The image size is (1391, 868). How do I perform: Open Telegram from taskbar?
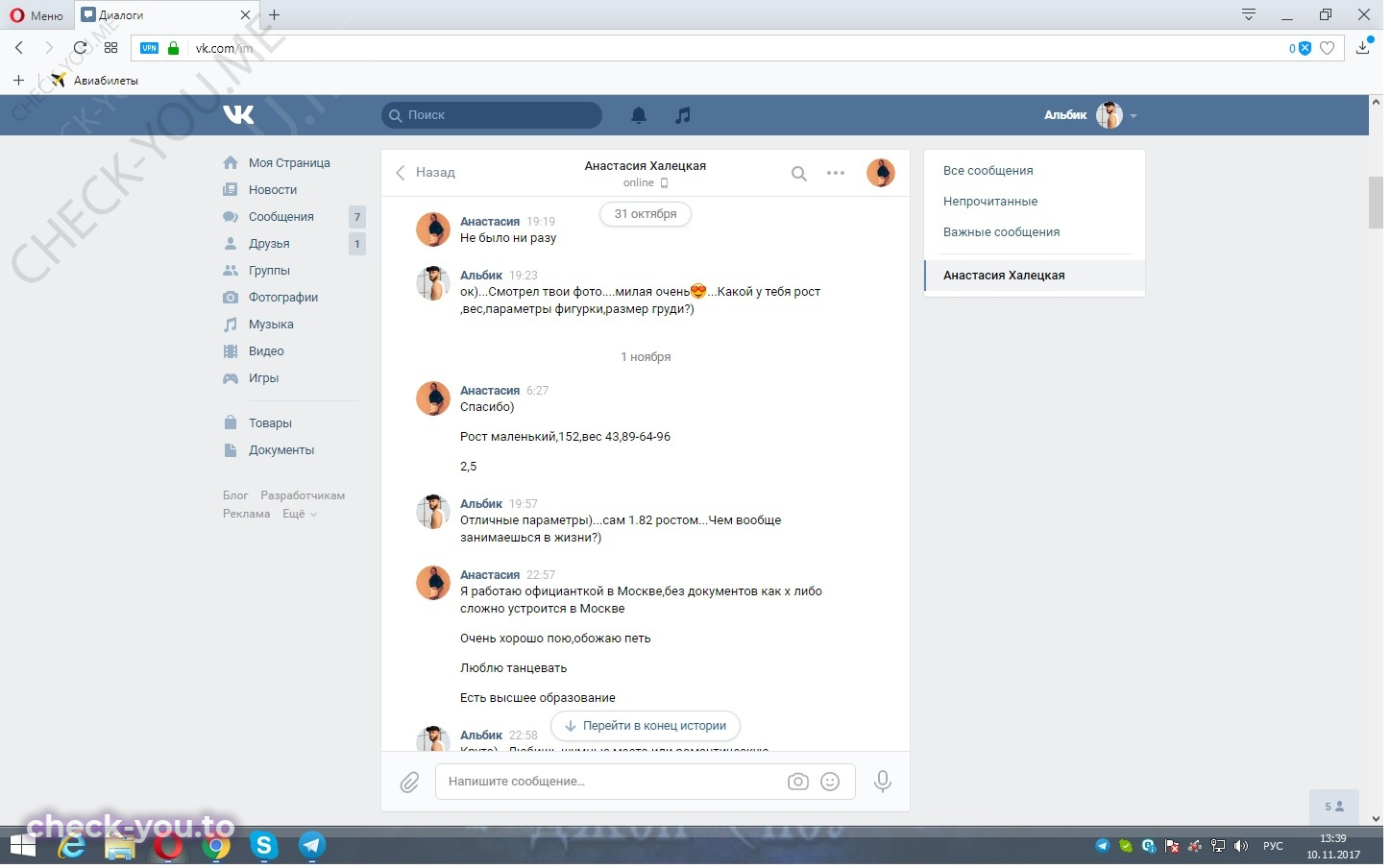311,847
